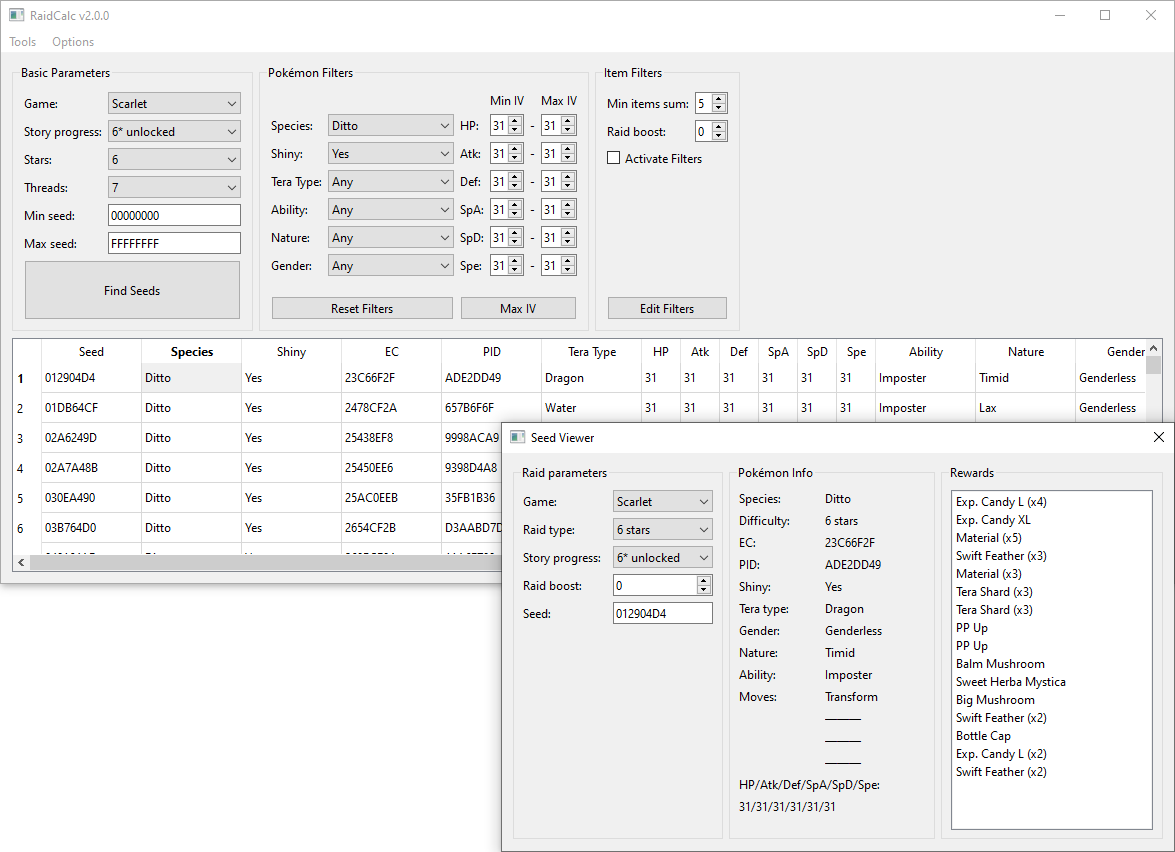Sort table by Species column header
Screen dimensions: 1175x852
(192, 351)
